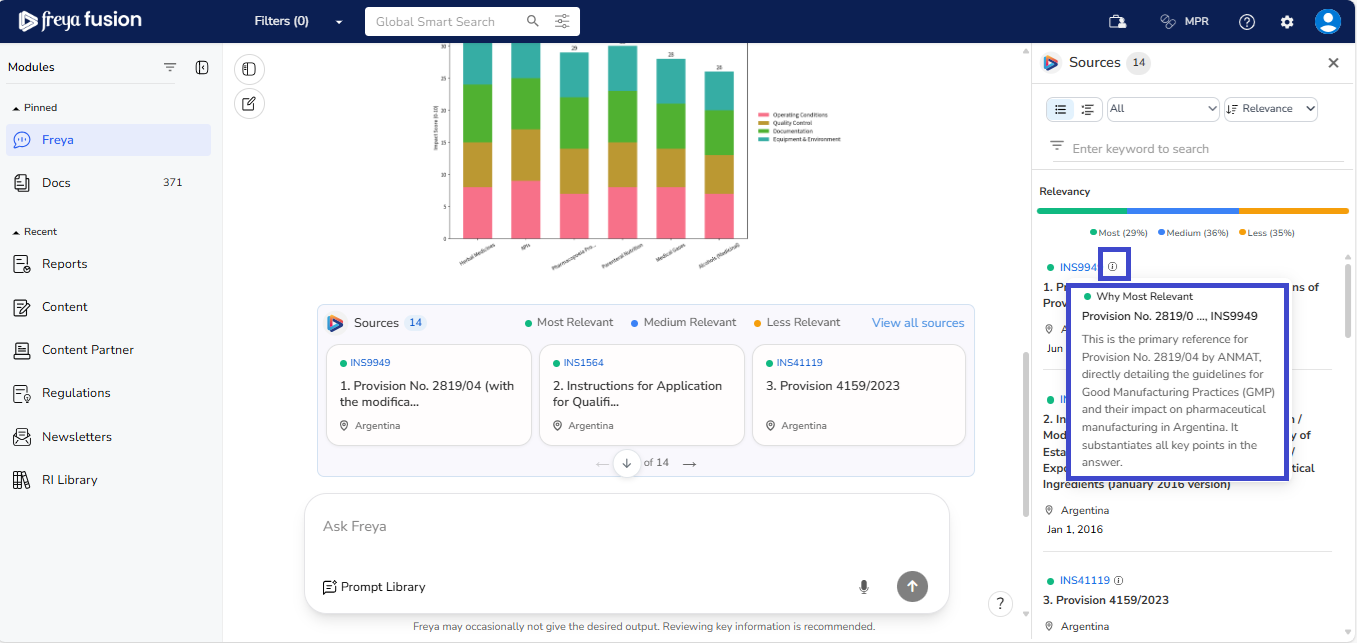Click the advanced search filter sliders icon

pyautogui.click(x=562, y=21)
